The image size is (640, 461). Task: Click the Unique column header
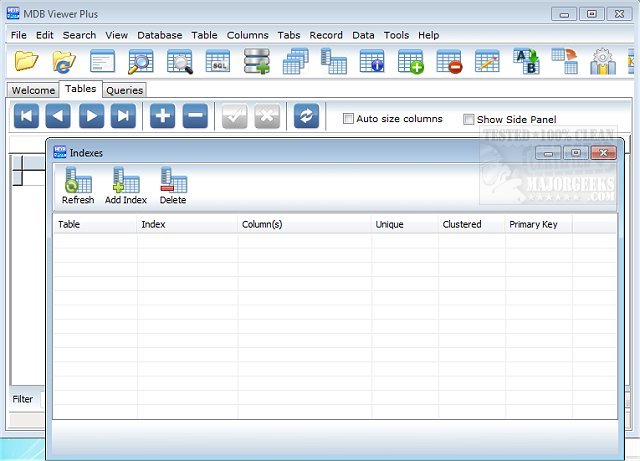tap(404, 224)
